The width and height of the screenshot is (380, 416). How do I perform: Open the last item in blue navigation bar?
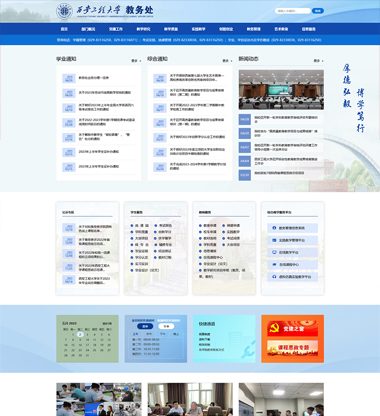click(x=309, y=29)
